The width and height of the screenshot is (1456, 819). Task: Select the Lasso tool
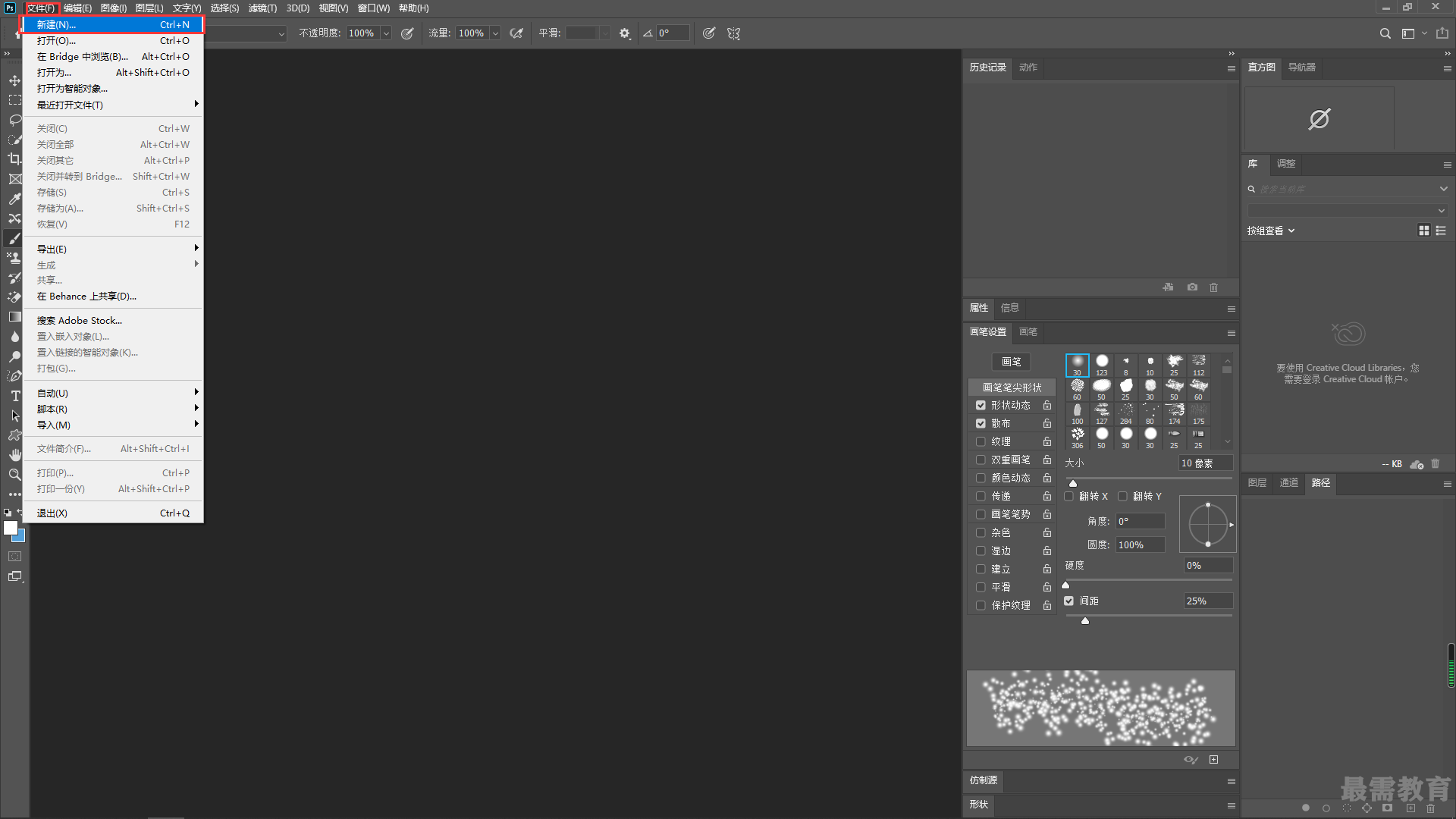[14, 120]
